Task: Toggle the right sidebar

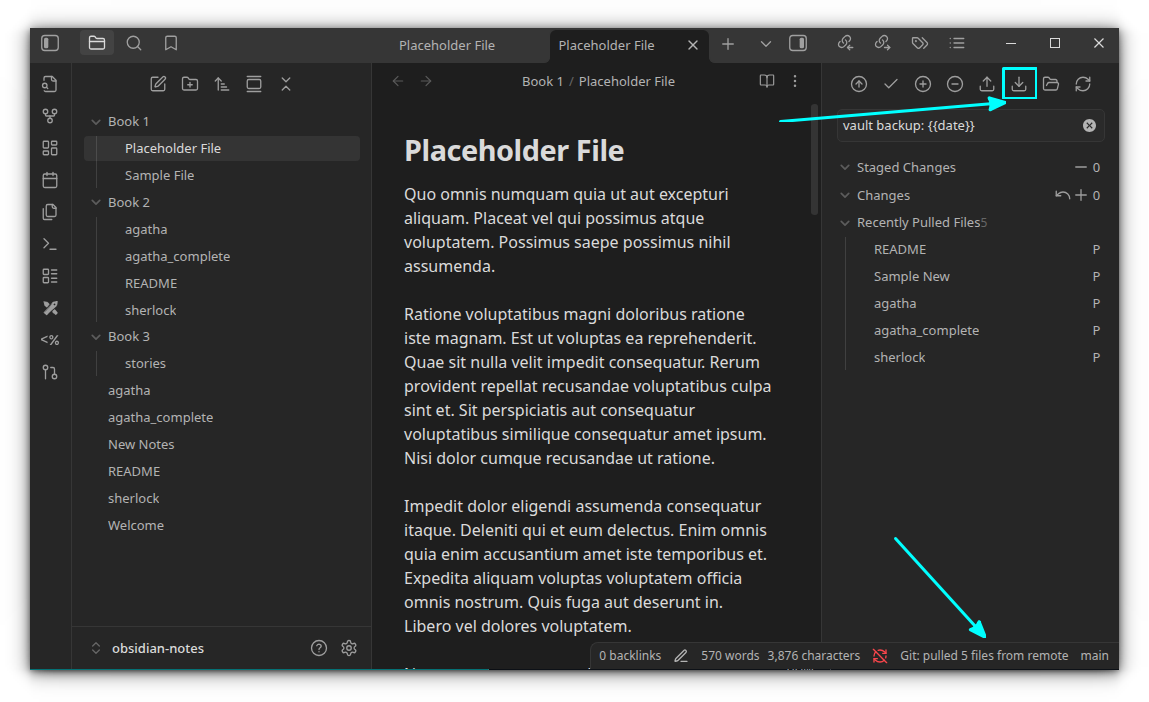Action: pos(798,43)
